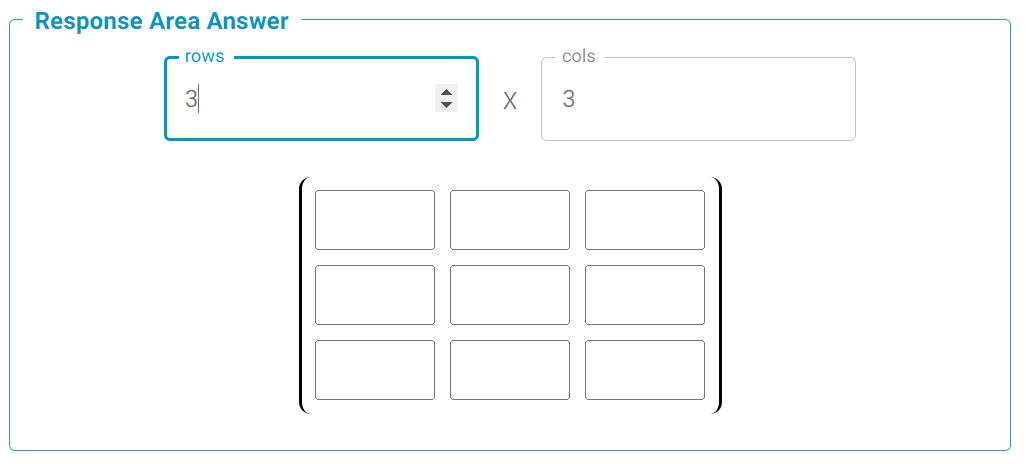Click the matrix's left bracket
This screenshot has height=464, width=1026.
click(302, 295)
